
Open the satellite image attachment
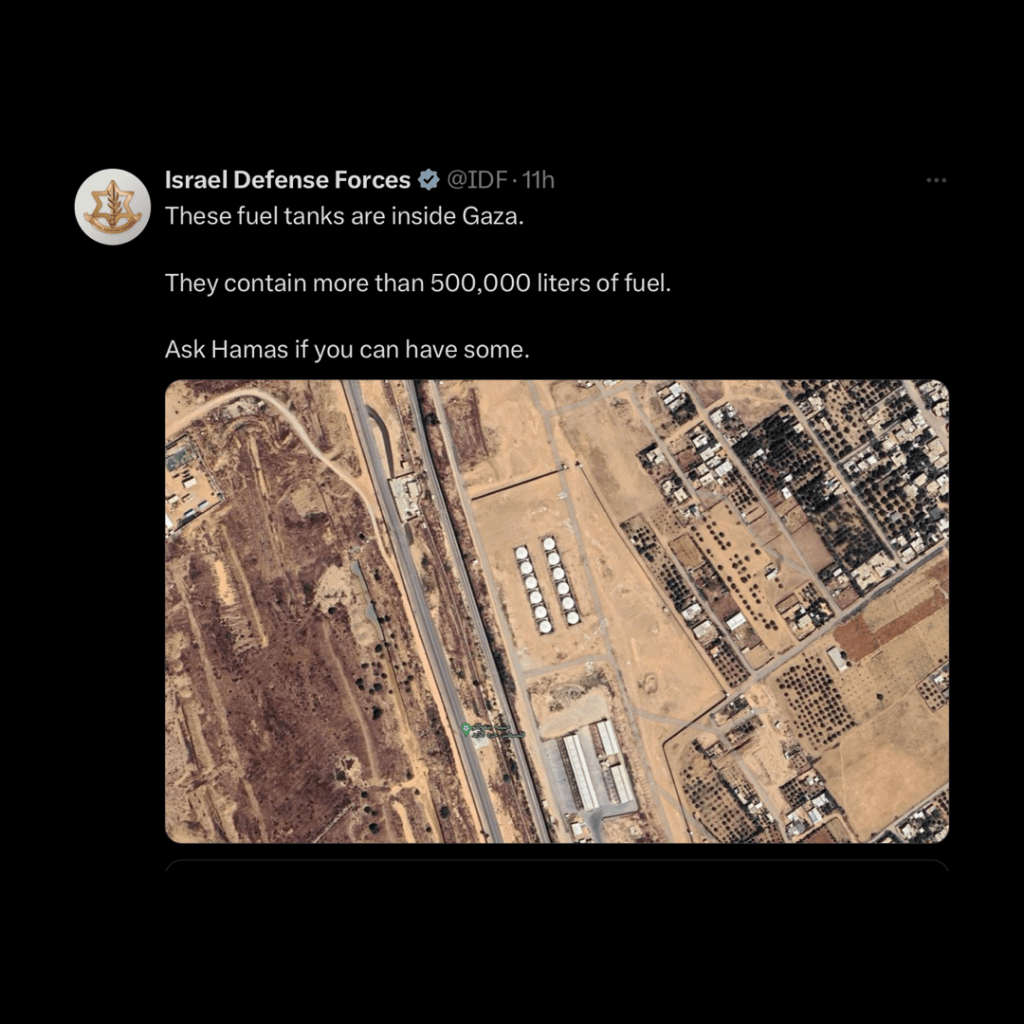556,611
